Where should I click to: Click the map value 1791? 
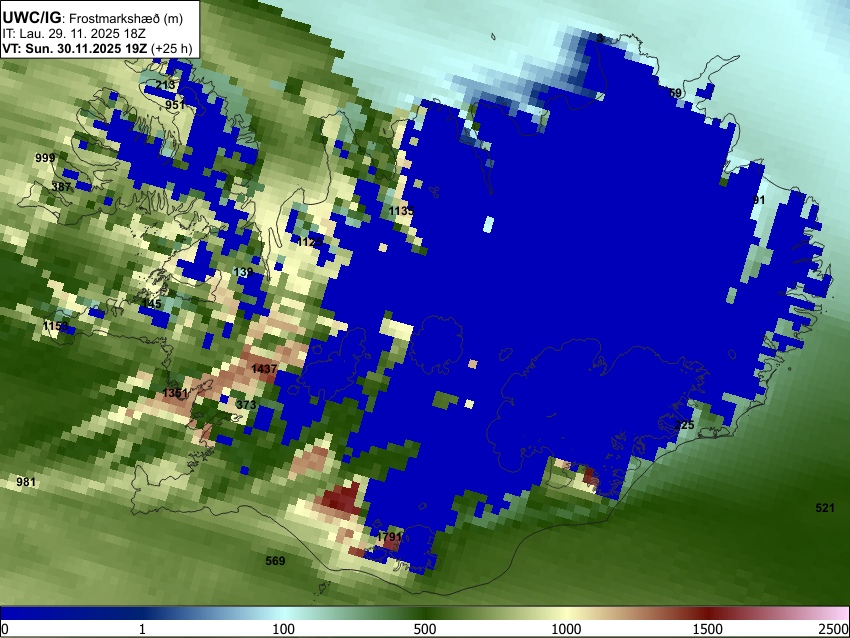click(390, 537)
